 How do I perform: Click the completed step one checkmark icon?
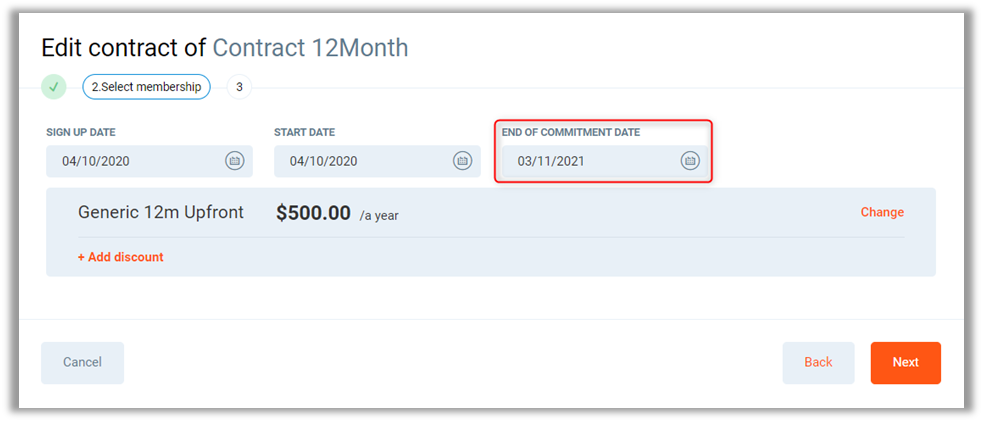(x=54, y=87)
